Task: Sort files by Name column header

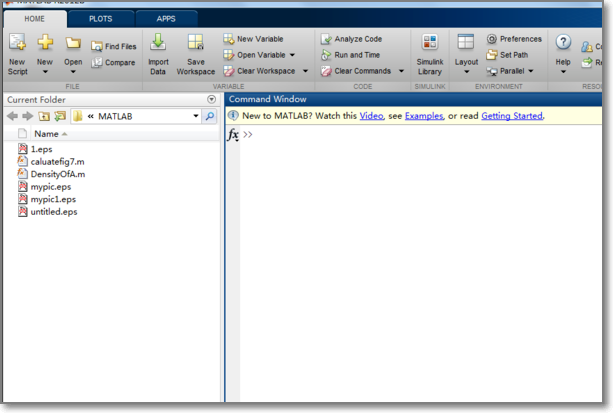Action: point(46,134)
